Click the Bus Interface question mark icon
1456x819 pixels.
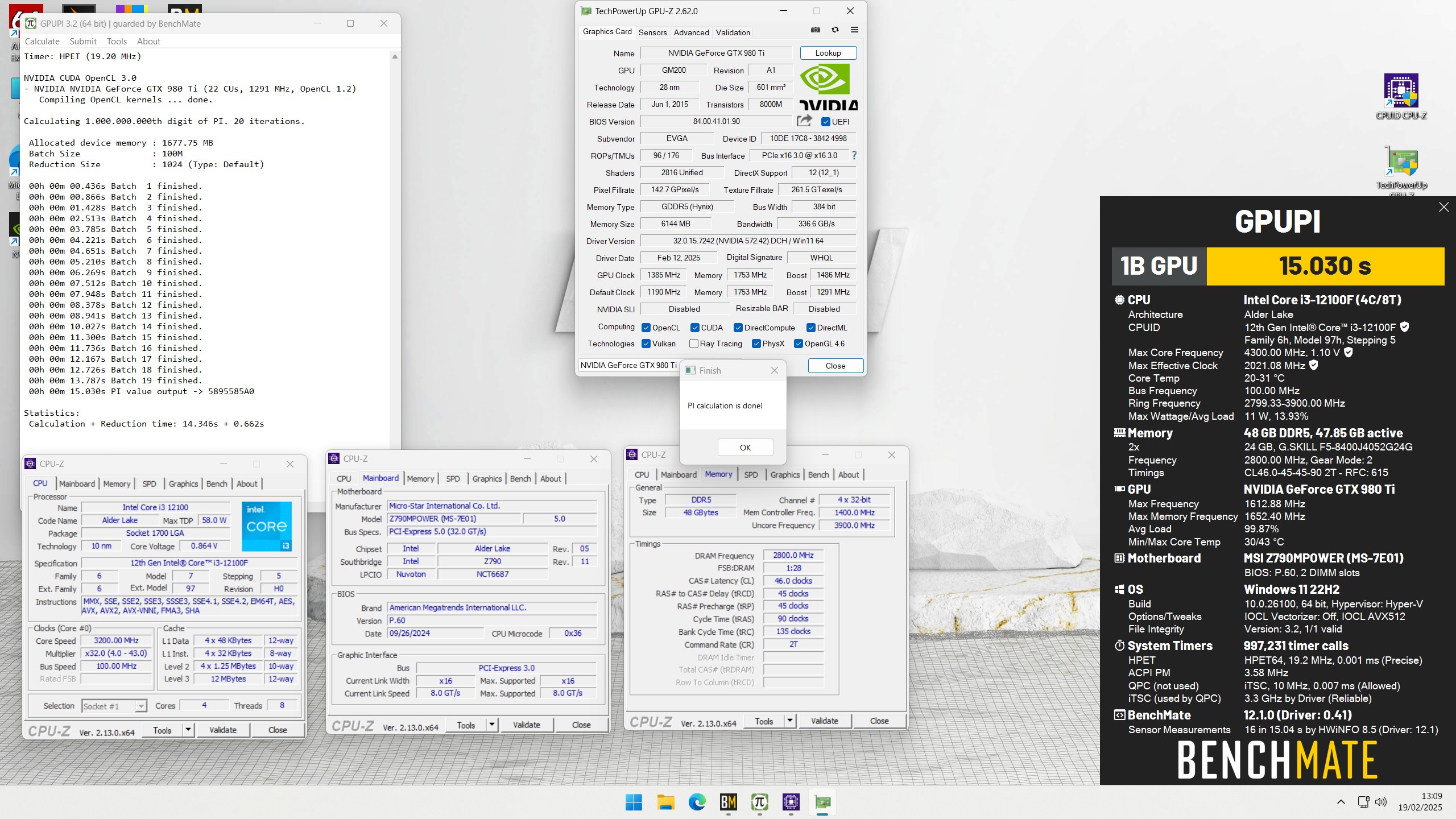coord(854,155)
